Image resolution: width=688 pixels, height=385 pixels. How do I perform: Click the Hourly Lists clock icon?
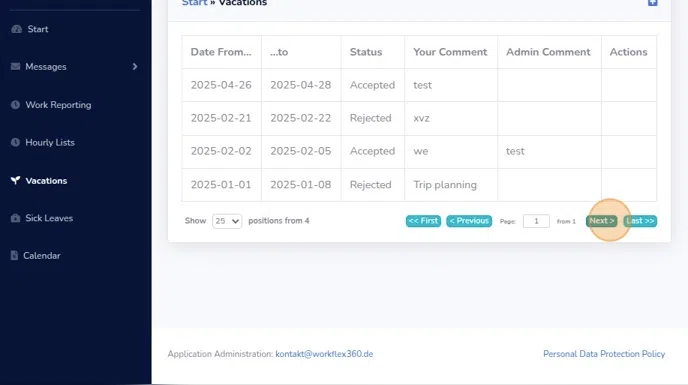[15, 143]
